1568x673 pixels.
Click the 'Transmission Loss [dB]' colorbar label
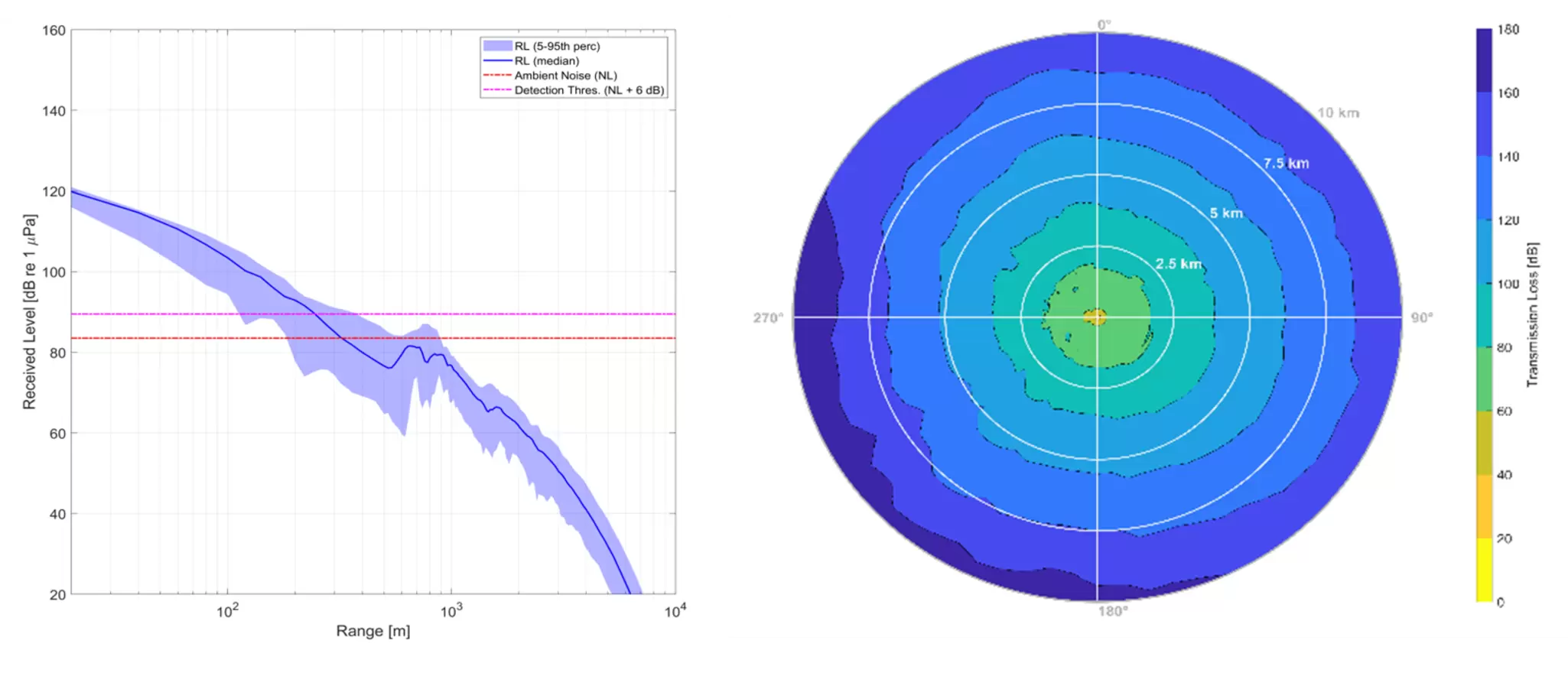tap(1532, 314)
